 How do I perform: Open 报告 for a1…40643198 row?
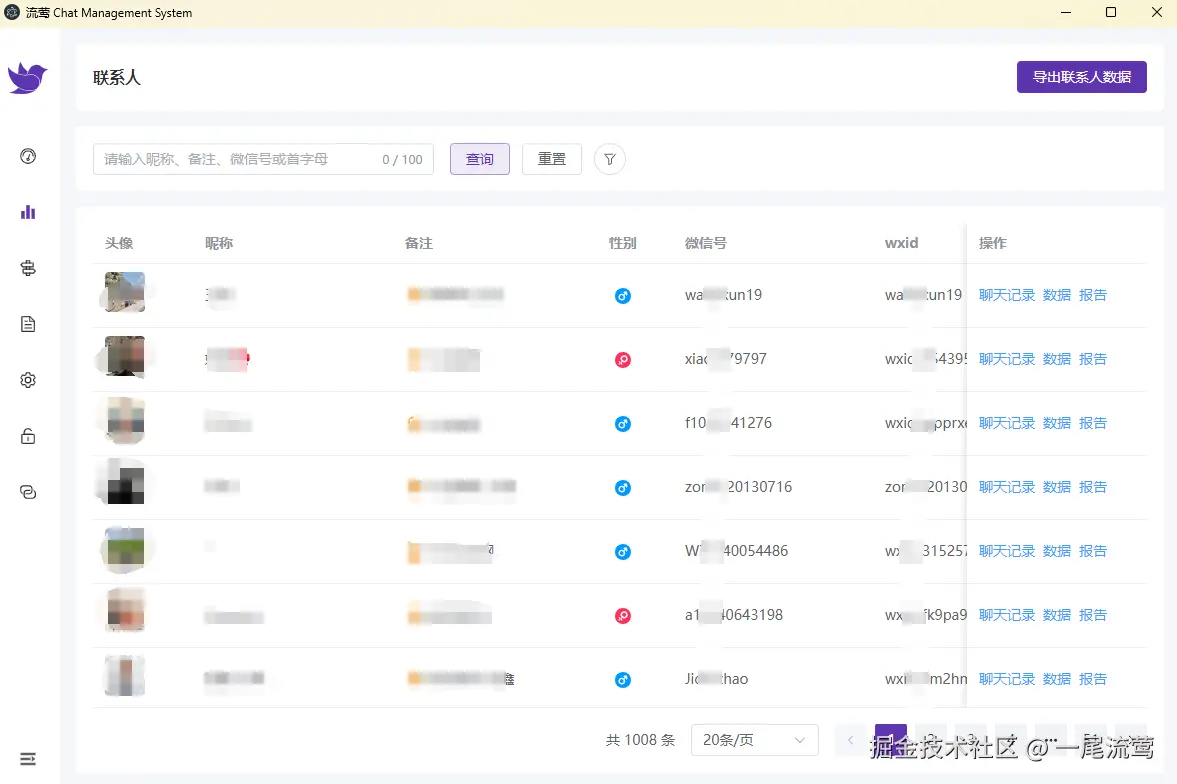pyautogui.click(x=1093, y=615)
